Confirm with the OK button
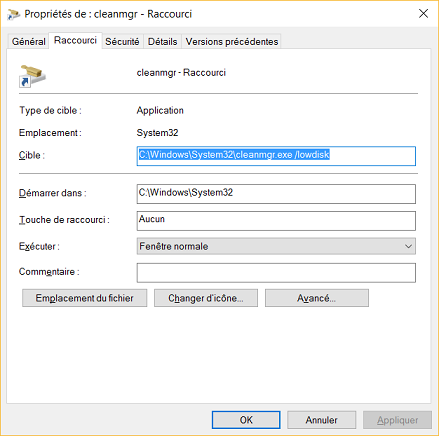The height and width of the screenshot is (436, 439). (x=246, y=420)
